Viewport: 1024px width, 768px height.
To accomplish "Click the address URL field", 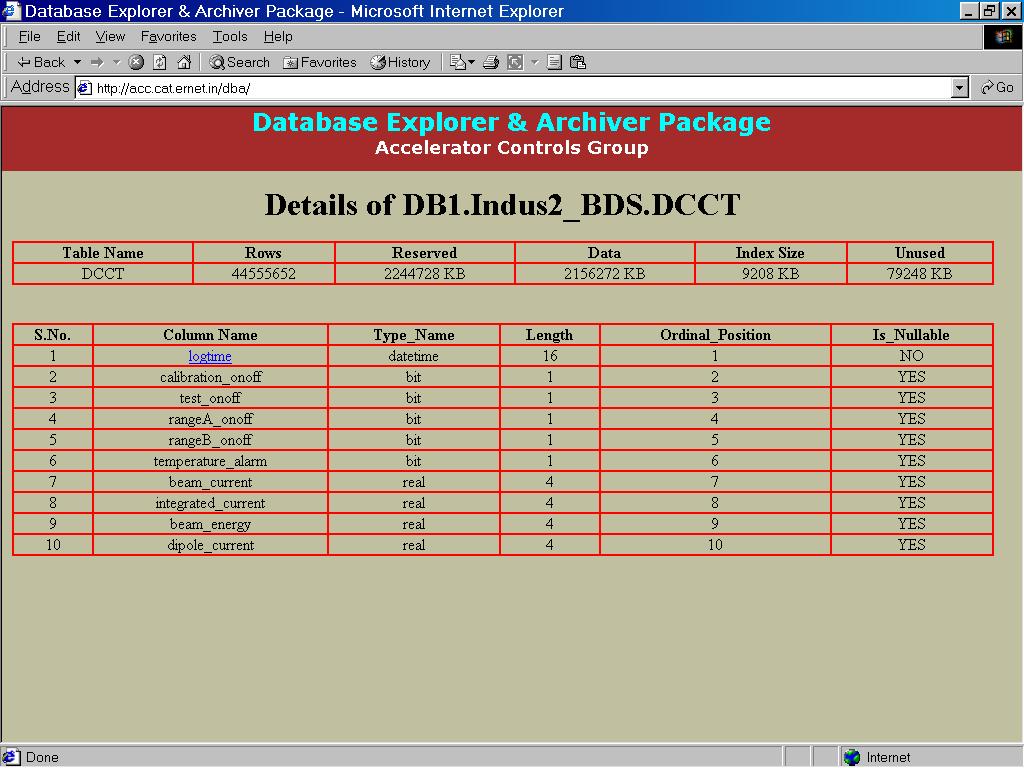I will tap(500, 88).
